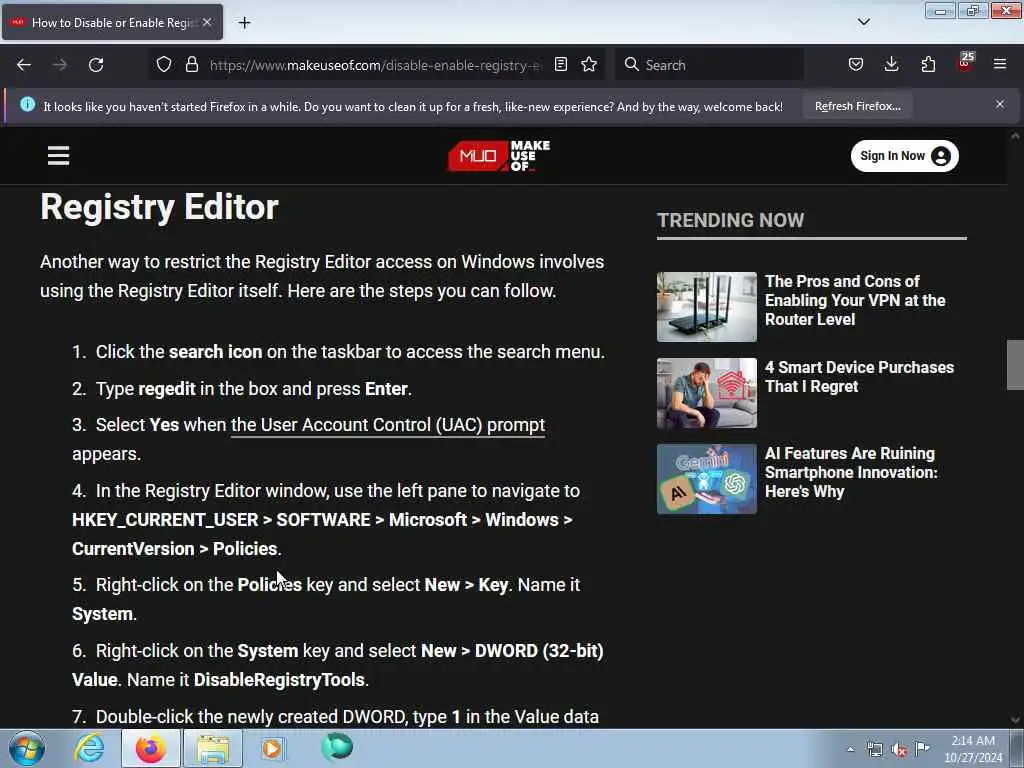Click the TRENDING NOW heading
1024x768 pixels.
(730, 220)
